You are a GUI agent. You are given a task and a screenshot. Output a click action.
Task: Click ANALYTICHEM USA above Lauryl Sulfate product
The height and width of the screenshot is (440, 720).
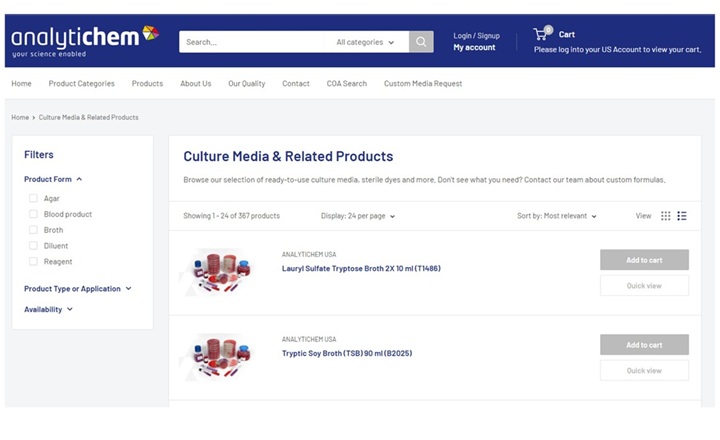tap(309, 254)
